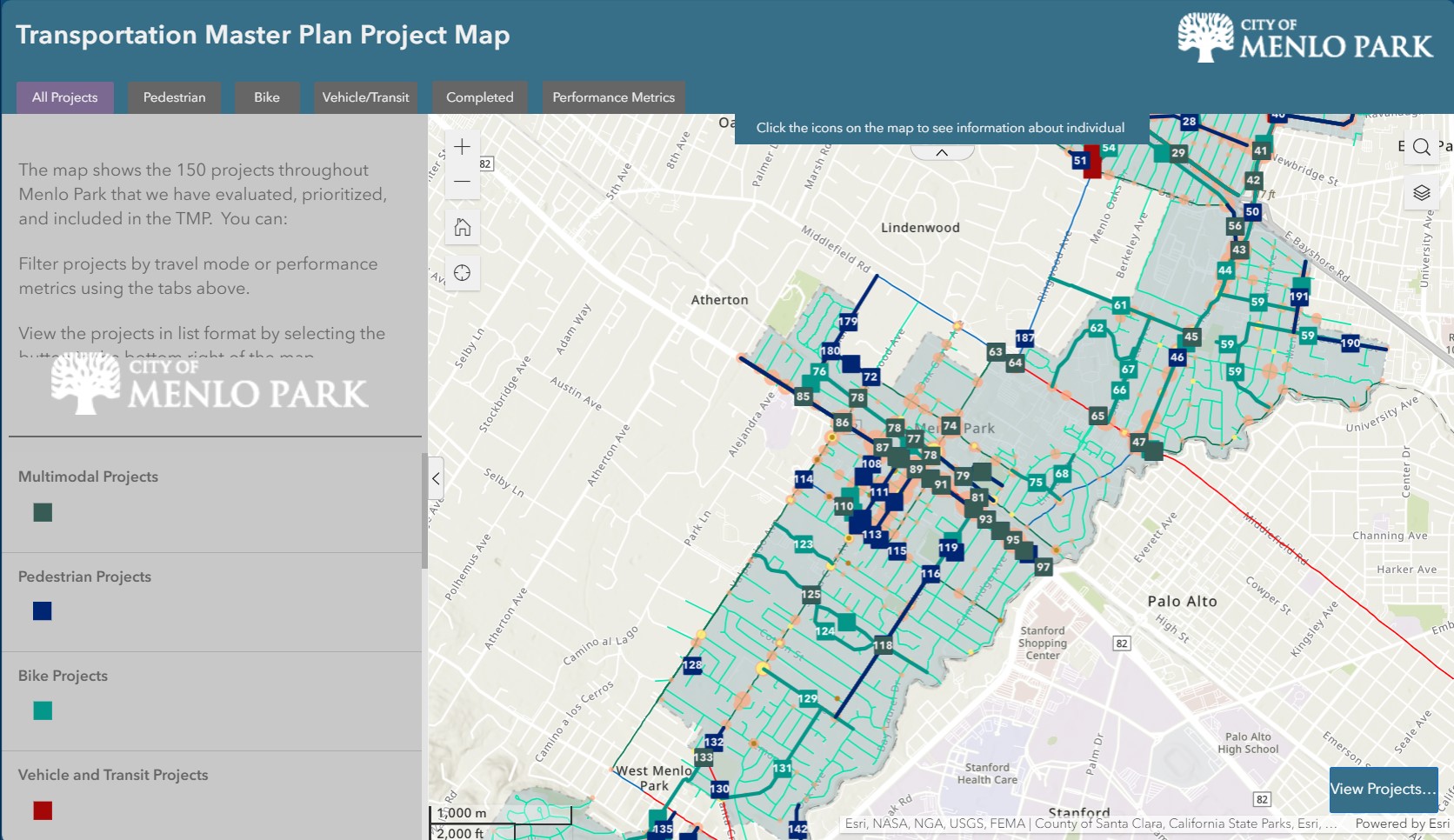Select project marker 97 on the map

point(1044,567)
